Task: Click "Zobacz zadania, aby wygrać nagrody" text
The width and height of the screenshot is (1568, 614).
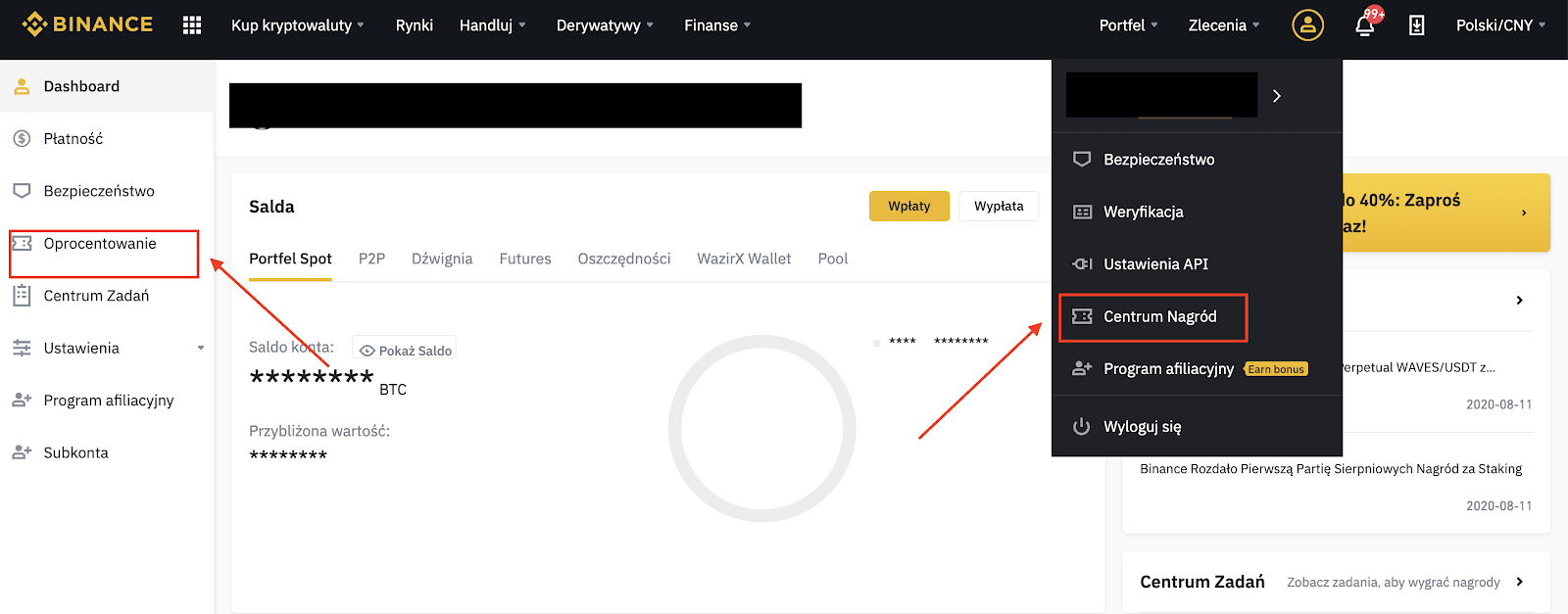Action: pyautogui.click(x=1394, y=583)
